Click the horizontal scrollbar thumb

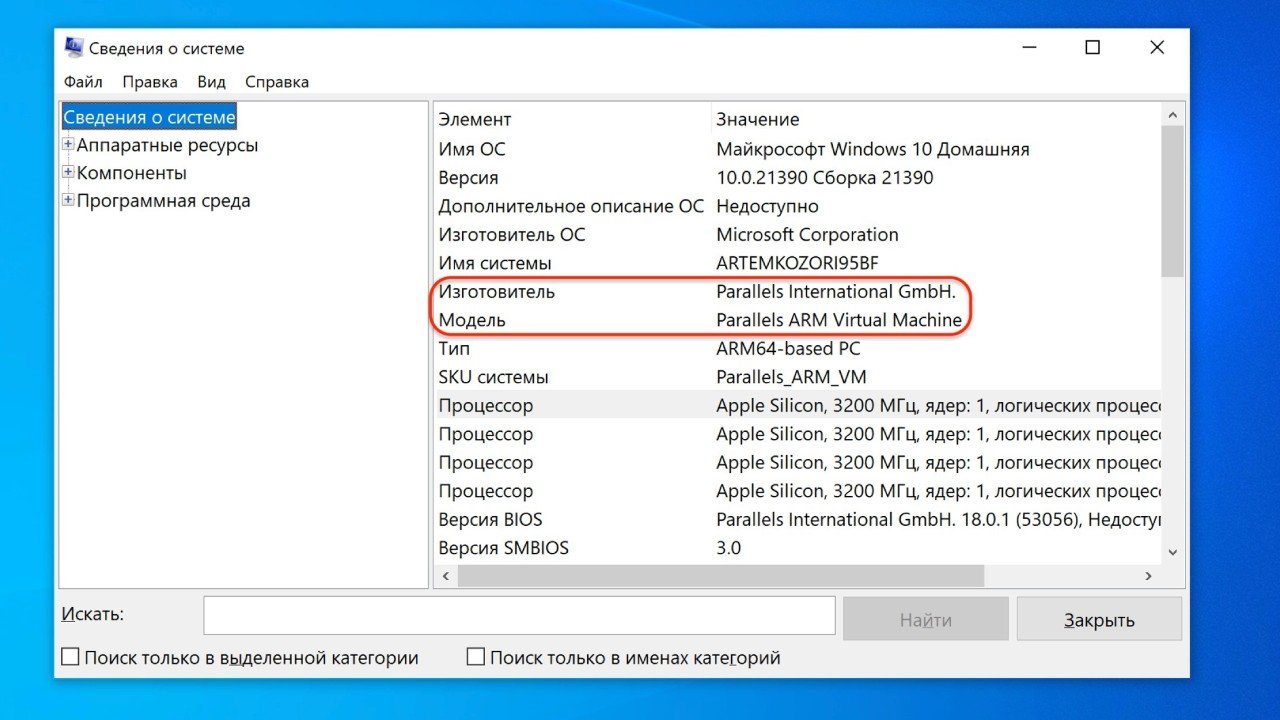pyautogui.click(x=721, y=576)
